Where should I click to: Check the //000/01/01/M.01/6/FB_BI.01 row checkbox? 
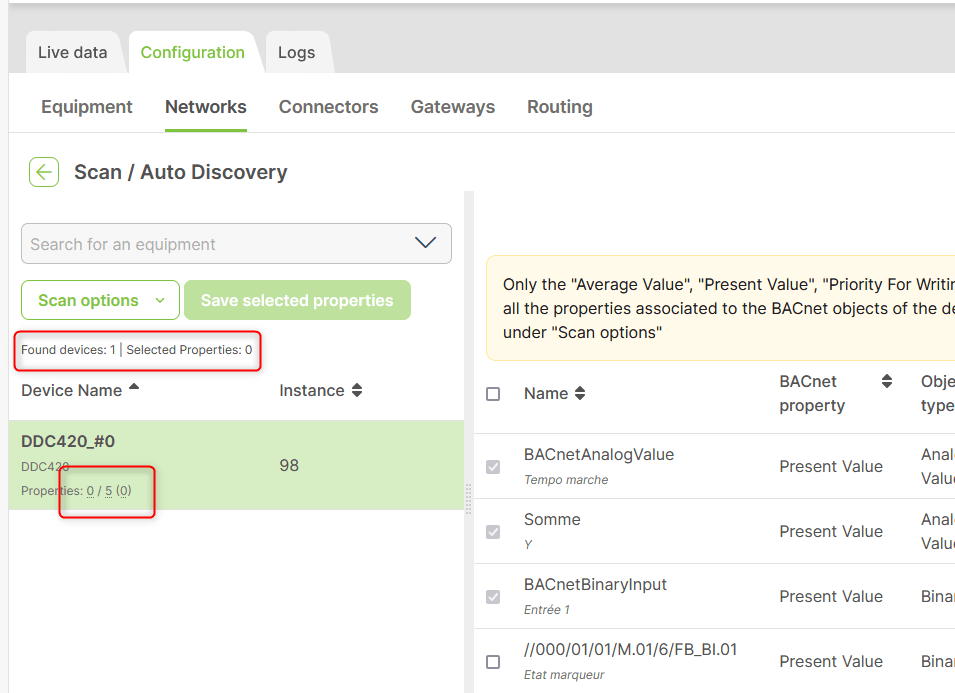pyautogui.click(x=493, y=662)
